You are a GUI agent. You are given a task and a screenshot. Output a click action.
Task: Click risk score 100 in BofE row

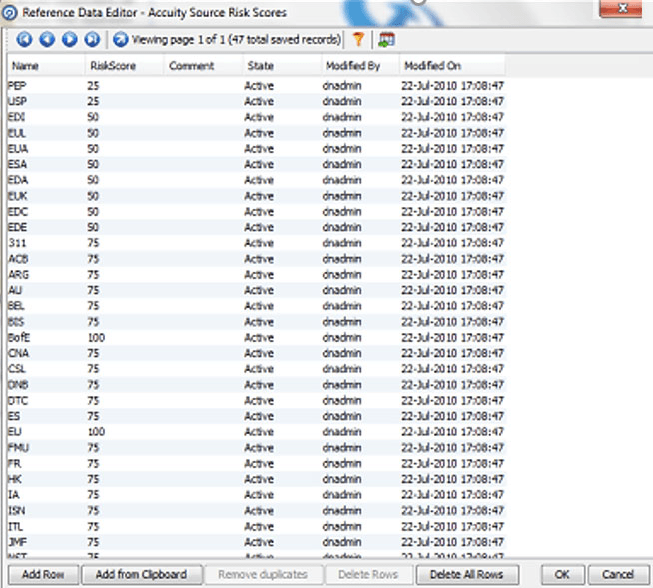coord(96,338)
